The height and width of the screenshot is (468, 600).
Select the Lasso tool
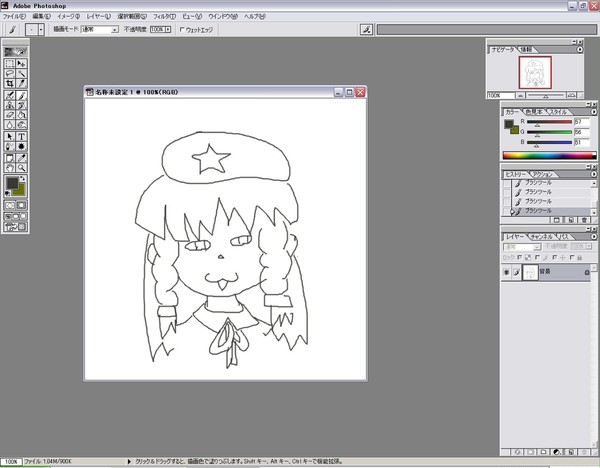click(x=10, y=73)
